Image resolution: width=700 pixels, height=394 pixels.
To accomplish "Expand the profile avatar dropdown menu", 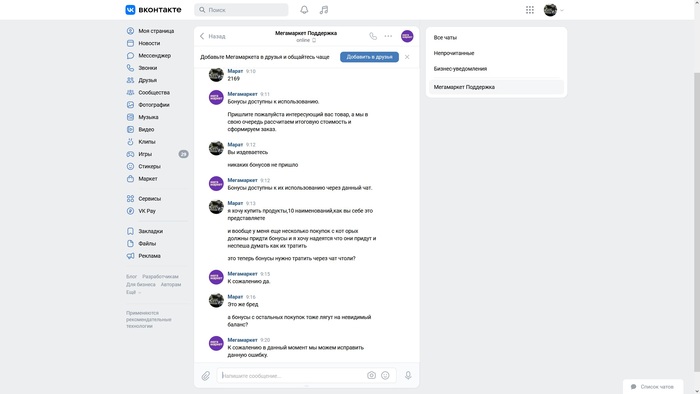I will pos(554,10).
